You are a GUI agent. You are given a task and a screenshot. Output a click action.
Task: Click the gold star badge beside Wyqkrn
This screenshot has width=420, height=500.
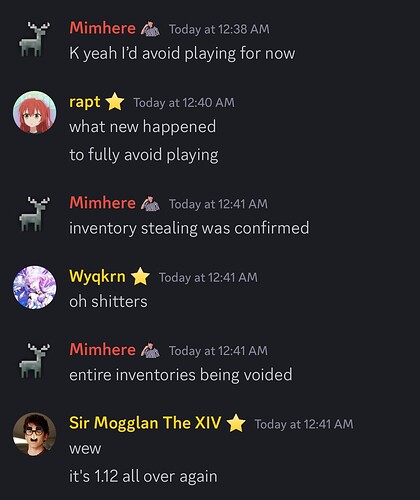(140, 277)
